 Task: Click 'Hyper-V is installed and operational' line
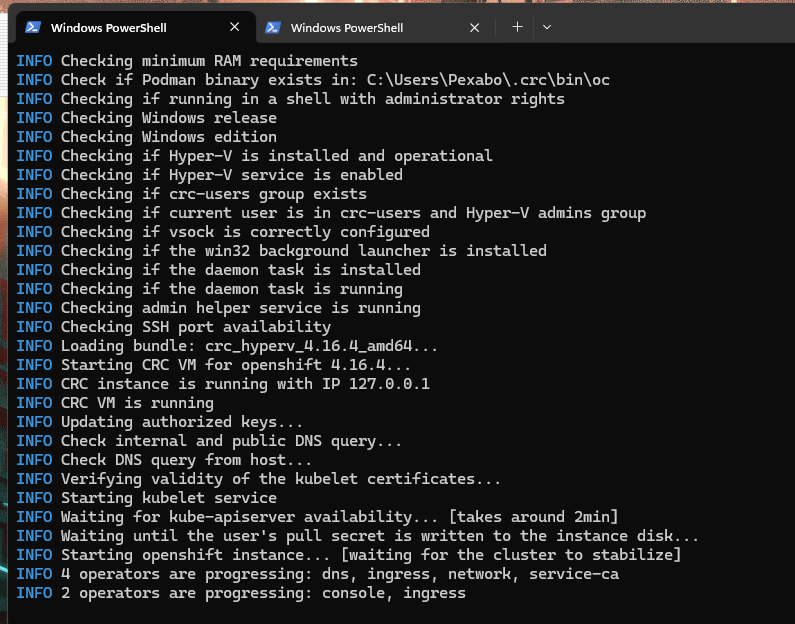(254, 156)
